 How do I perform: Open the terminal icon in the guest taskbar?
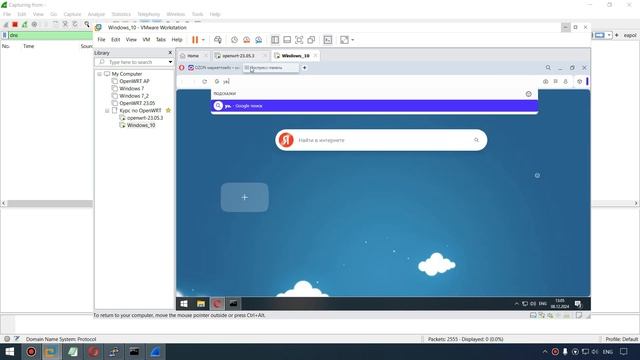tap(233, 304)
